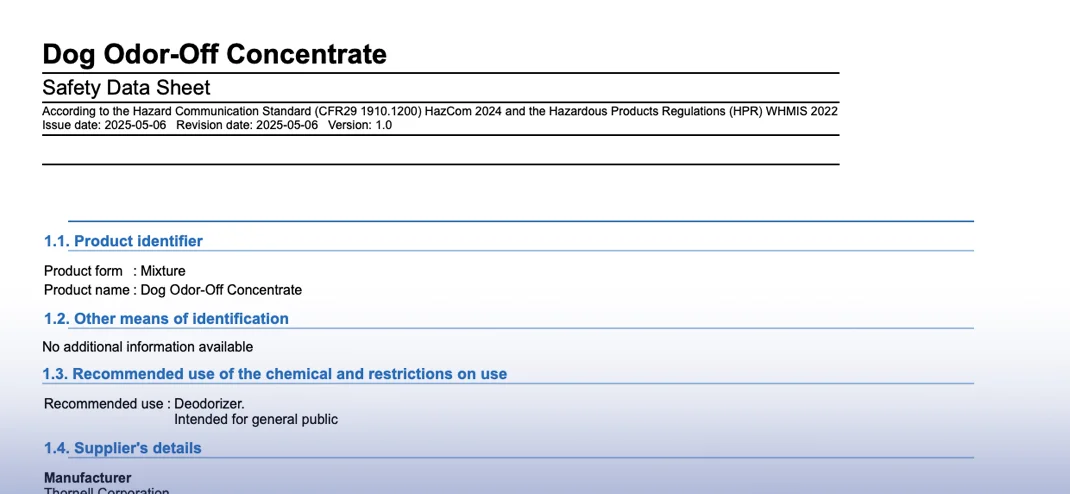Click "No additional information available" text
This screenshot has width=1070, height=494.
pyautogui.click(x=148, y=347)
